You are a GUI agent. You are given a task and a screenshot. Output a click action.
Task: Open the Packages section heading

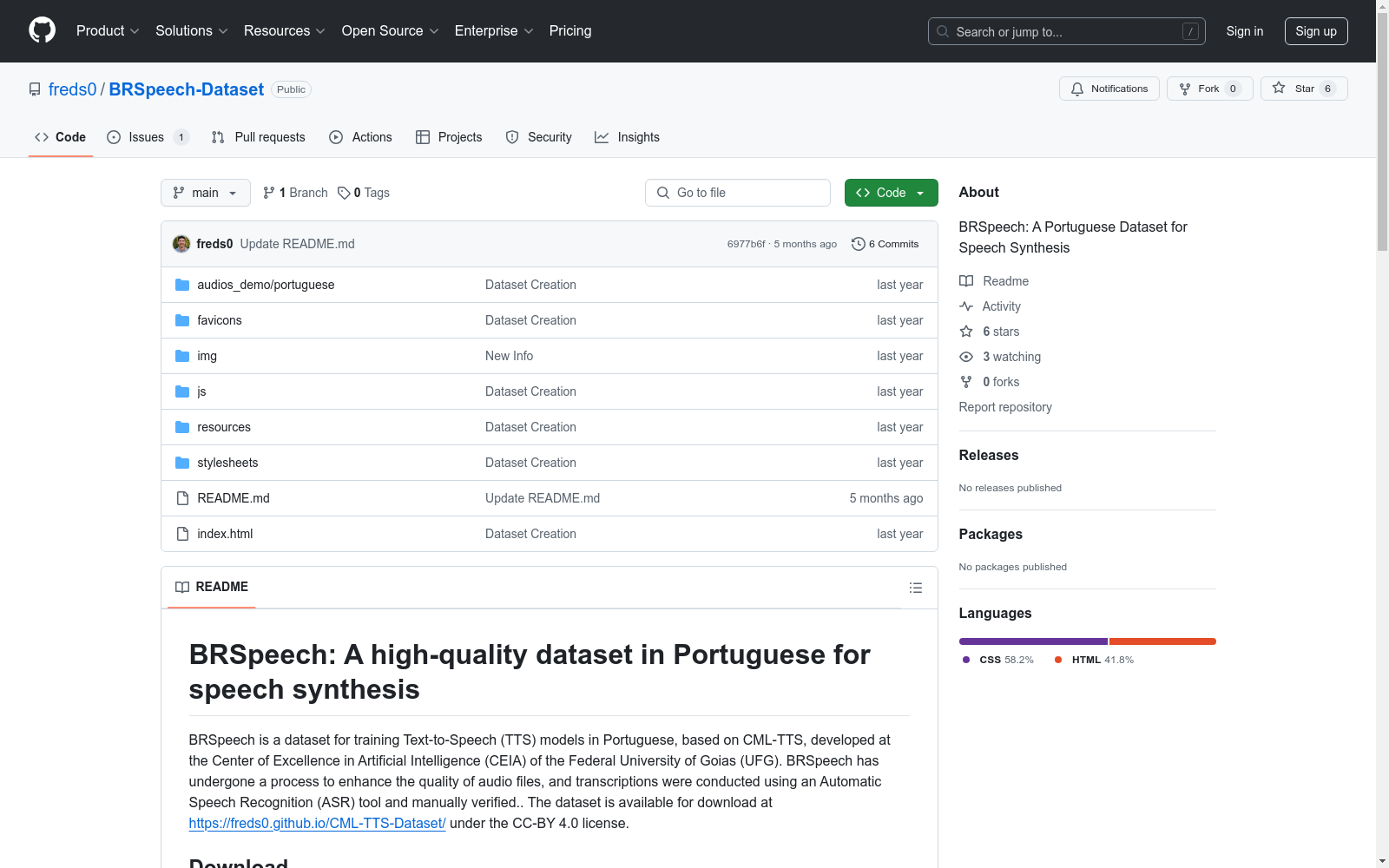(991, 534)
